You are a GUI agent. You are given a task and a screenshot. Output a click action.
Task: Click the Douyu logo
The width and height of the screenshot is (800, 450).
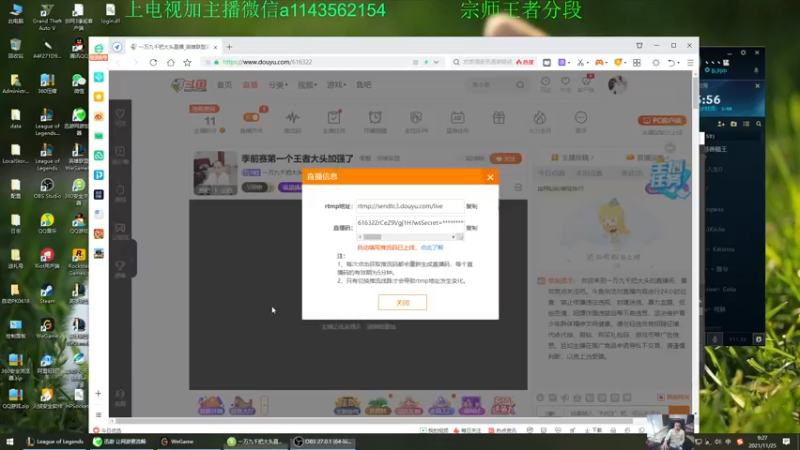pyautogui.click(x=189, y=85)
